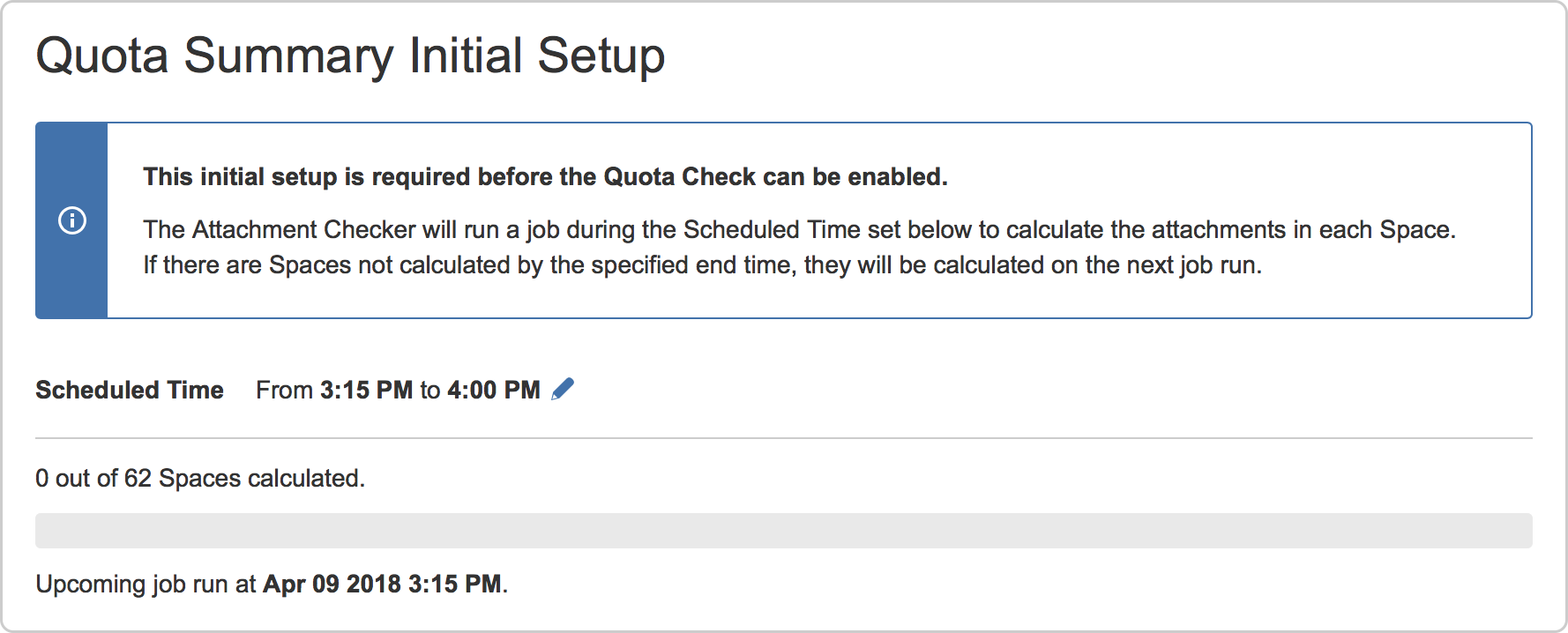
Task: Click the 3:15 PM start time
Action: click(365, 389)
